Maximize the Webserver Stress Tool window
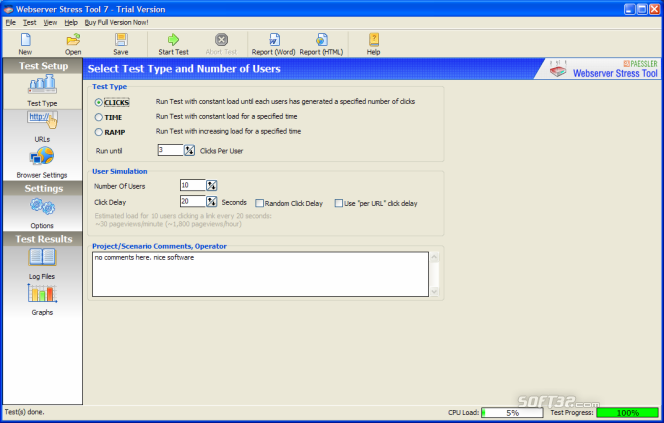 pos(642,9)
